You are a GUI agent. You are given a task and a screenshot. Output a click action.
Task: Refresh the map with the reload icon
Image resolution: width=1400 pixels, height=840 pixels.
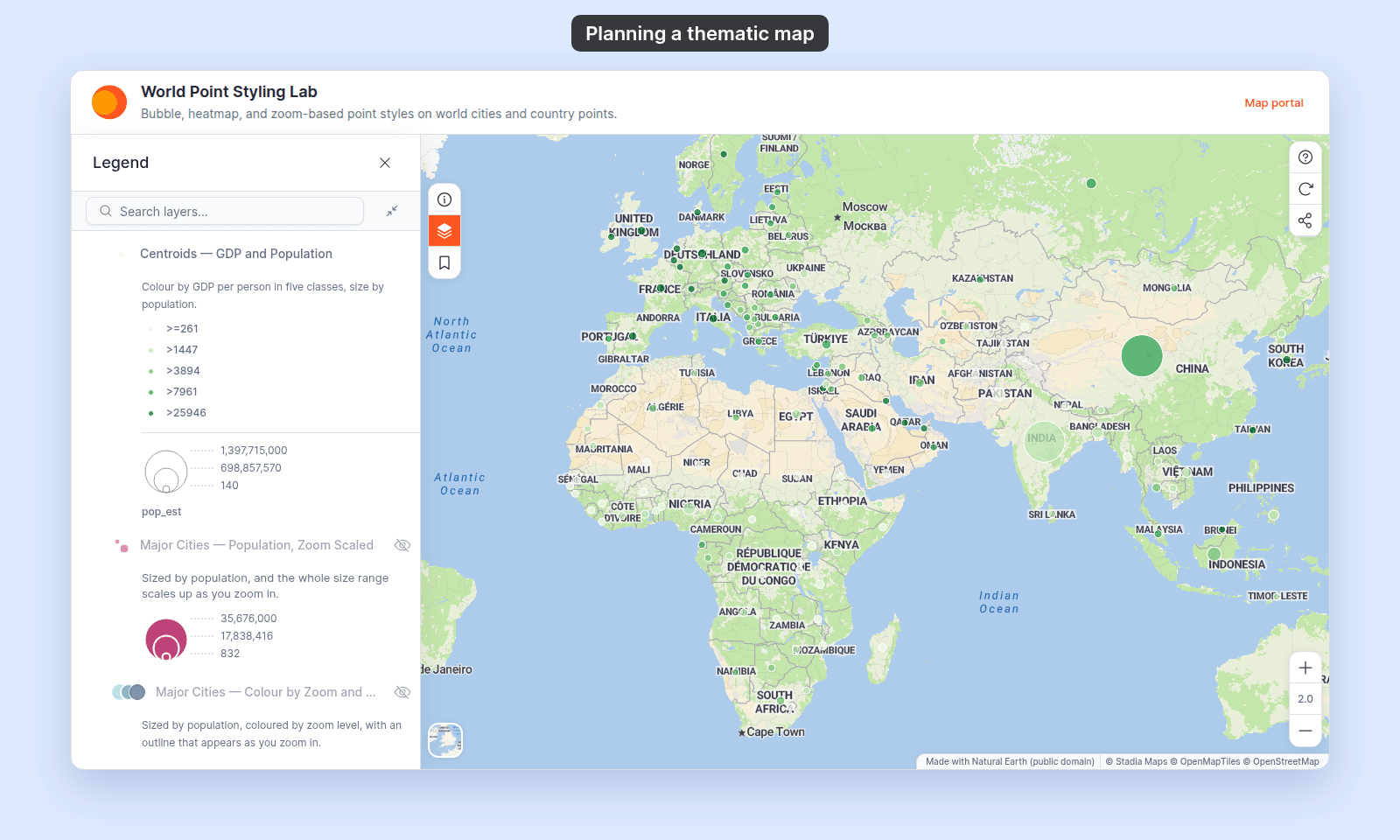pos(1305,189)
